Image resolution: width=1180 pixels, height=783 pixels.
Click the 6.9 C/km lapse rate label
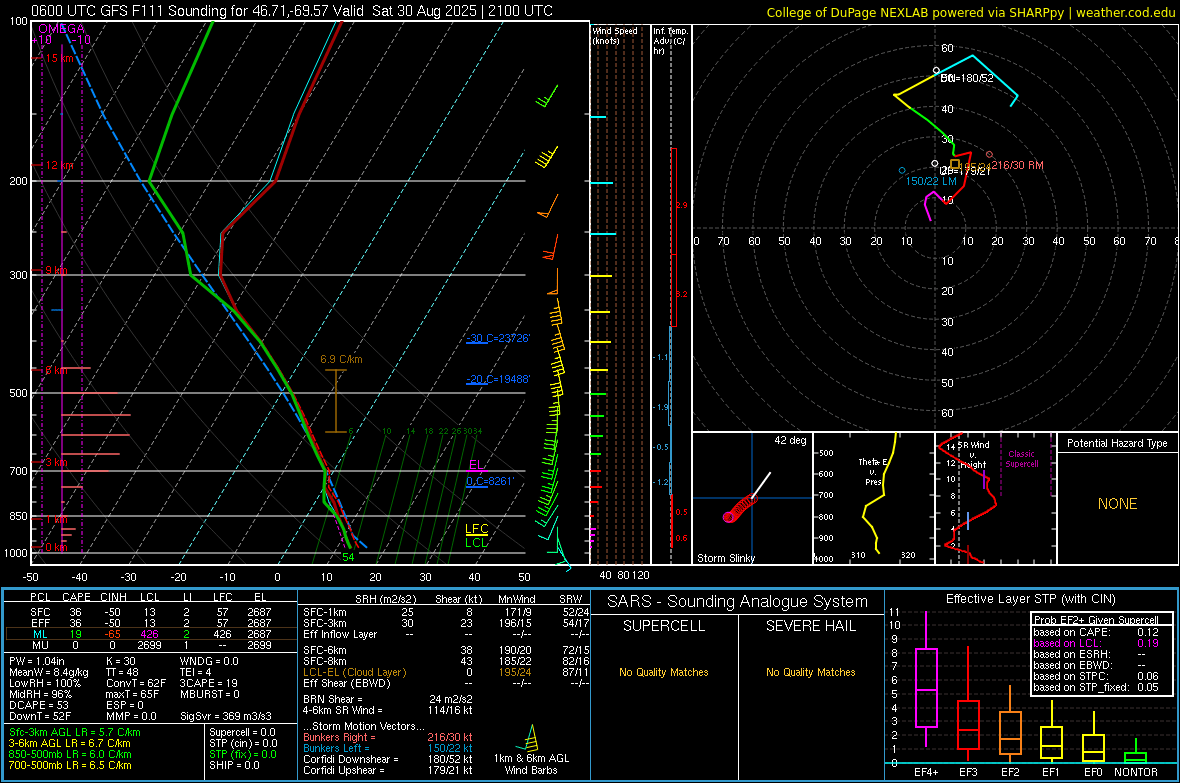coord(341,359)
